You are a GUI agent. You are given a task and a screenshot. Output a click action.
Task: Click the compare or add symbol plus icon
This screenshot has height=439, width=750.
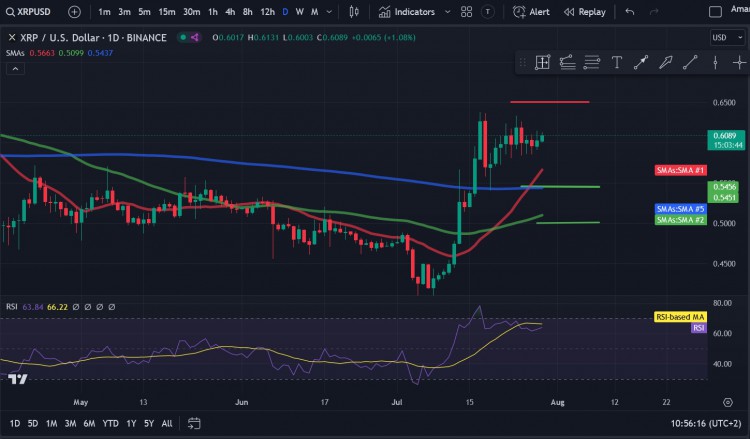(74, 11)
